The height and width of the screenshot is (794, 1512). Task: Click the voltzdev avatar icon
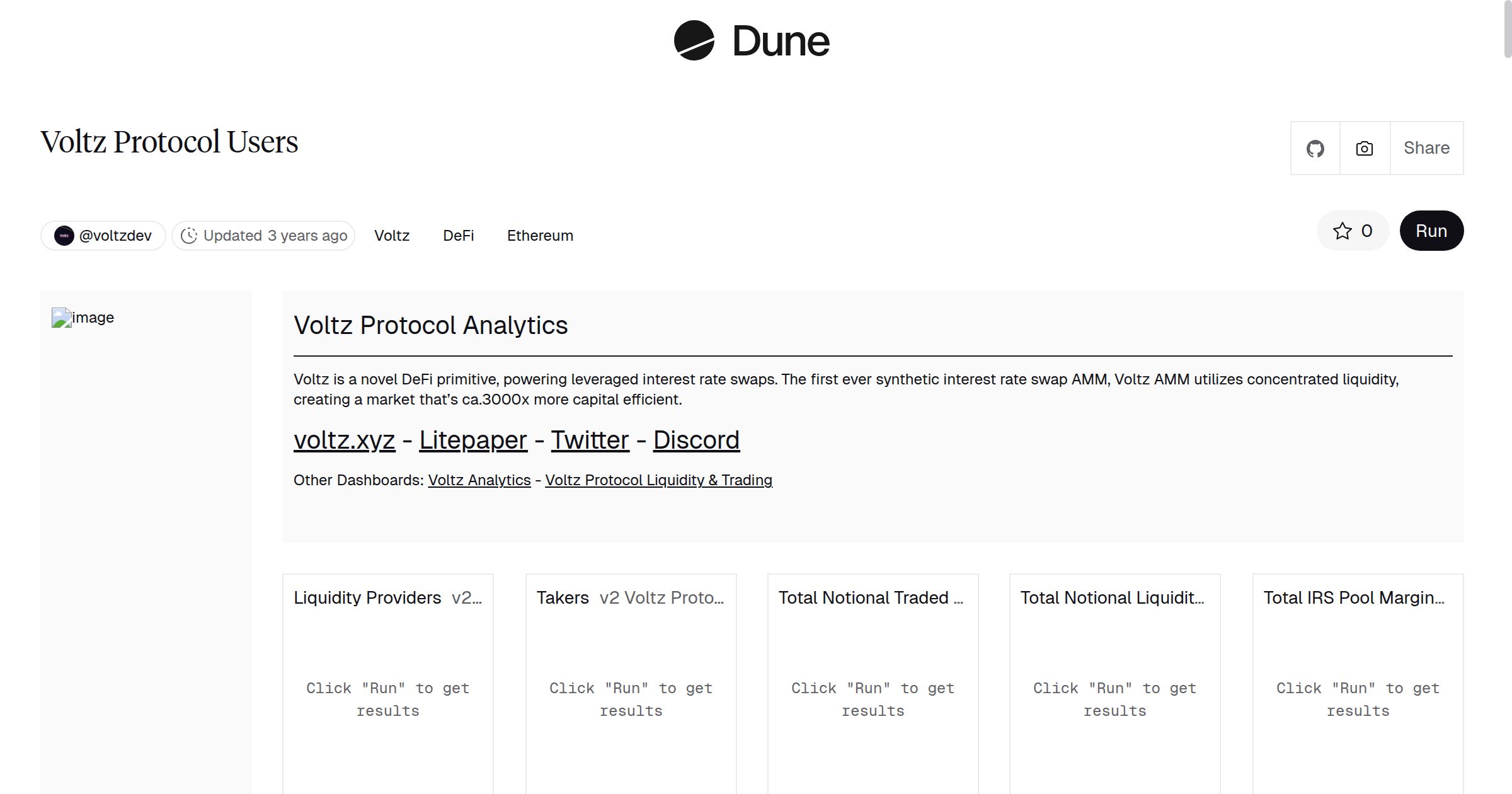pos(64,236)
